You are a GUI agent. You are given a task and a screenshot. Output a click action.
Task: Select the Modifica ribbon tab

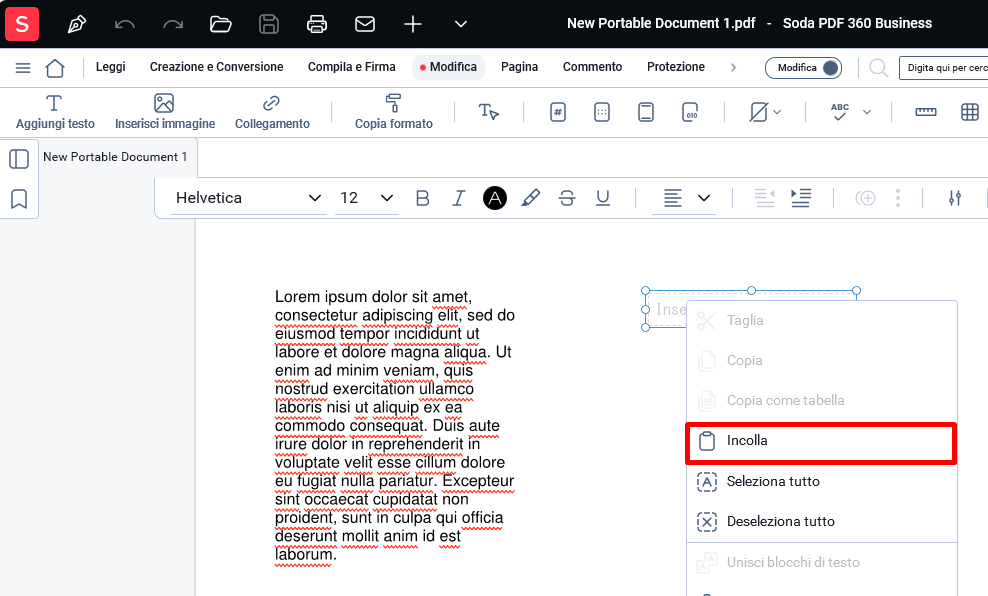tap(449, 67)
